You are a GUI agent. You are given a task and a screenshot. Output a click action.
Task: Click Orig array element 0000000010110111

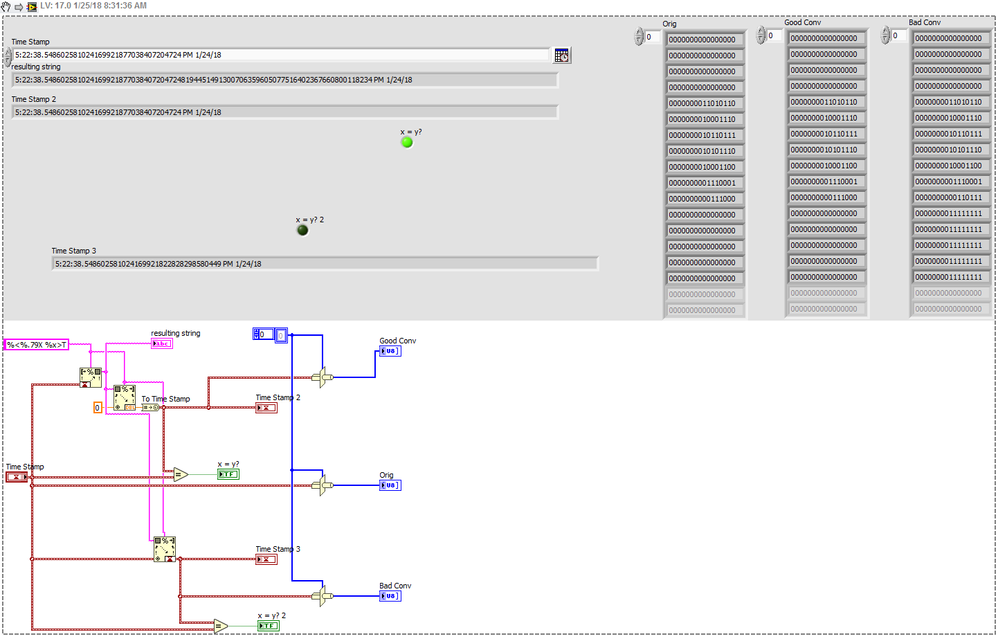704,135
